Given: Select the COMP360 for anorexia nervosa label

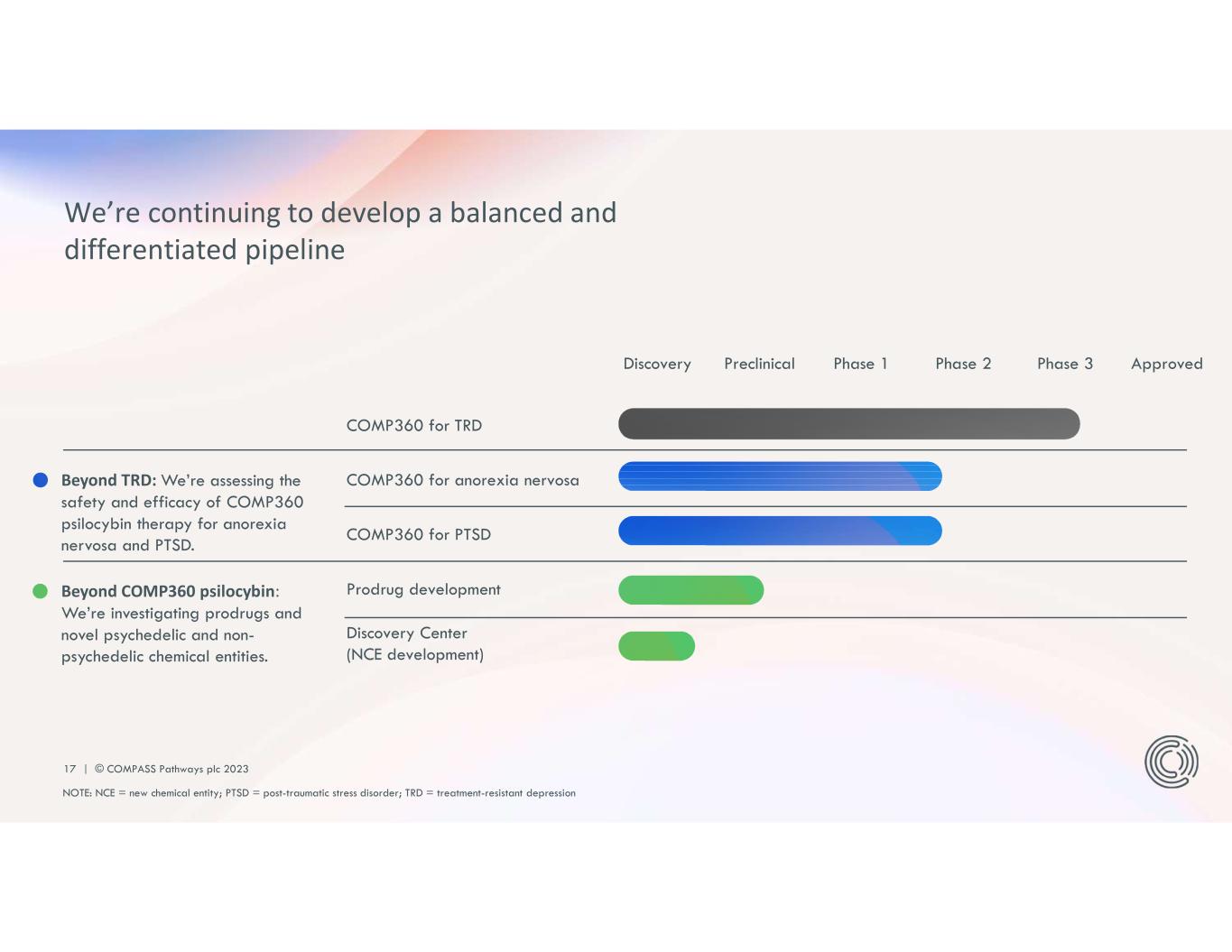Looking at the screenshot, I should [x=462, y=480].
